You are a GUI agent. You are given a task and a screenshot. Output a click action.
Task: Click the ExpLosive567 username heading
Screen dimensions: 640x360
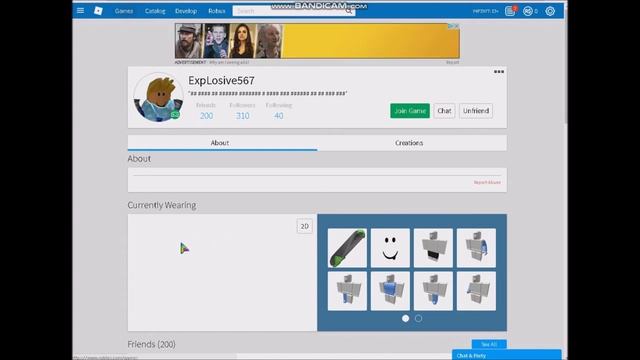point(221,80)
